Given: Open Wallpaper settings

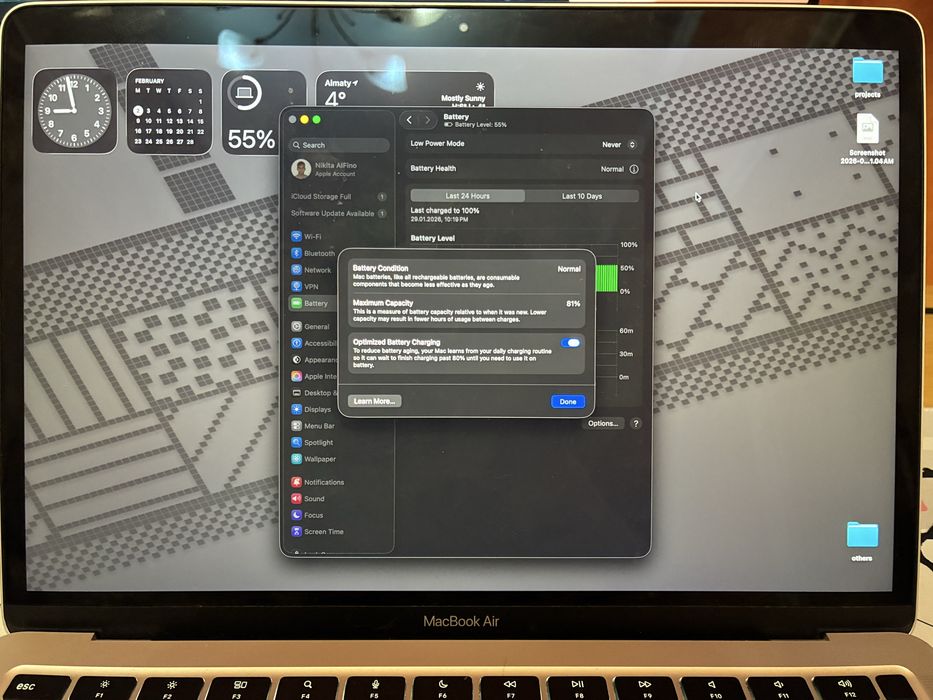Looking at the screenshot, I should click(x=314, y=459).
